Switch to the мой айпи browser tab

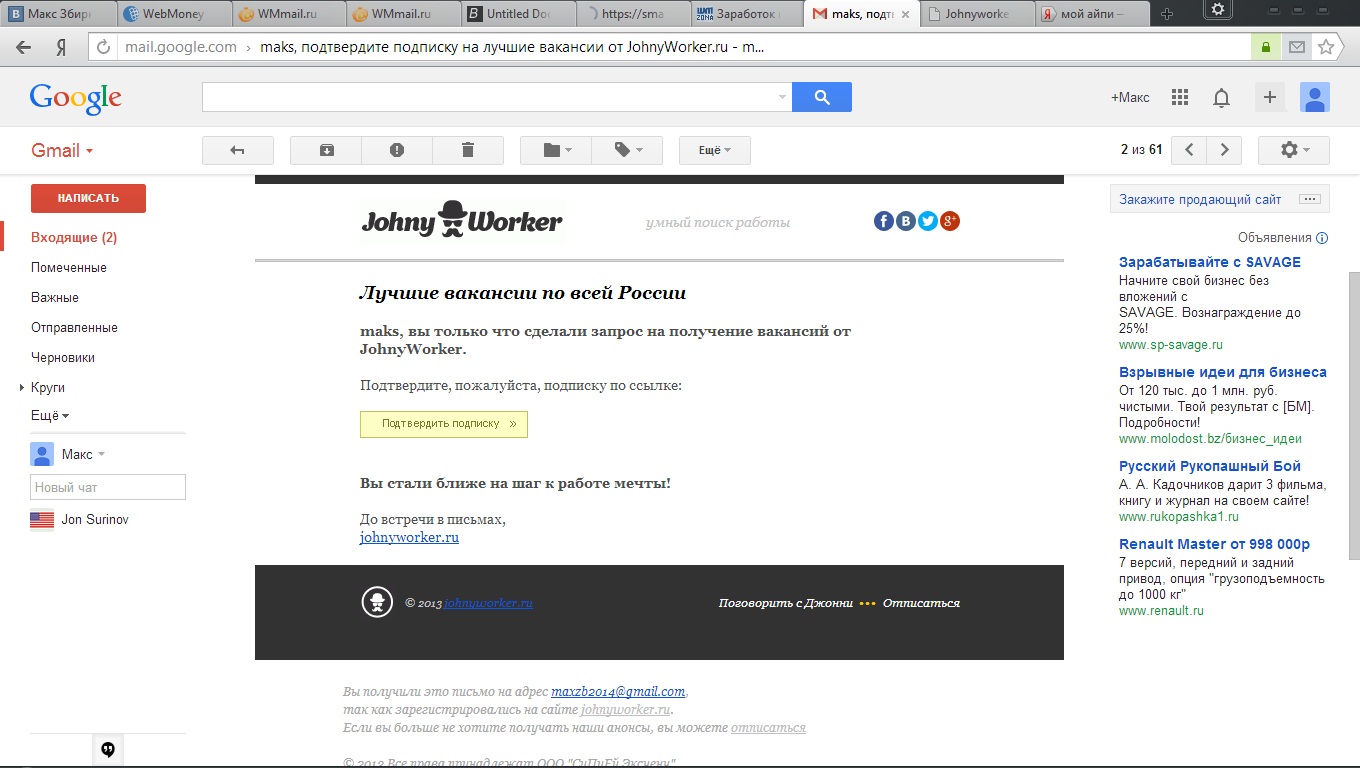click(1090, 14)
